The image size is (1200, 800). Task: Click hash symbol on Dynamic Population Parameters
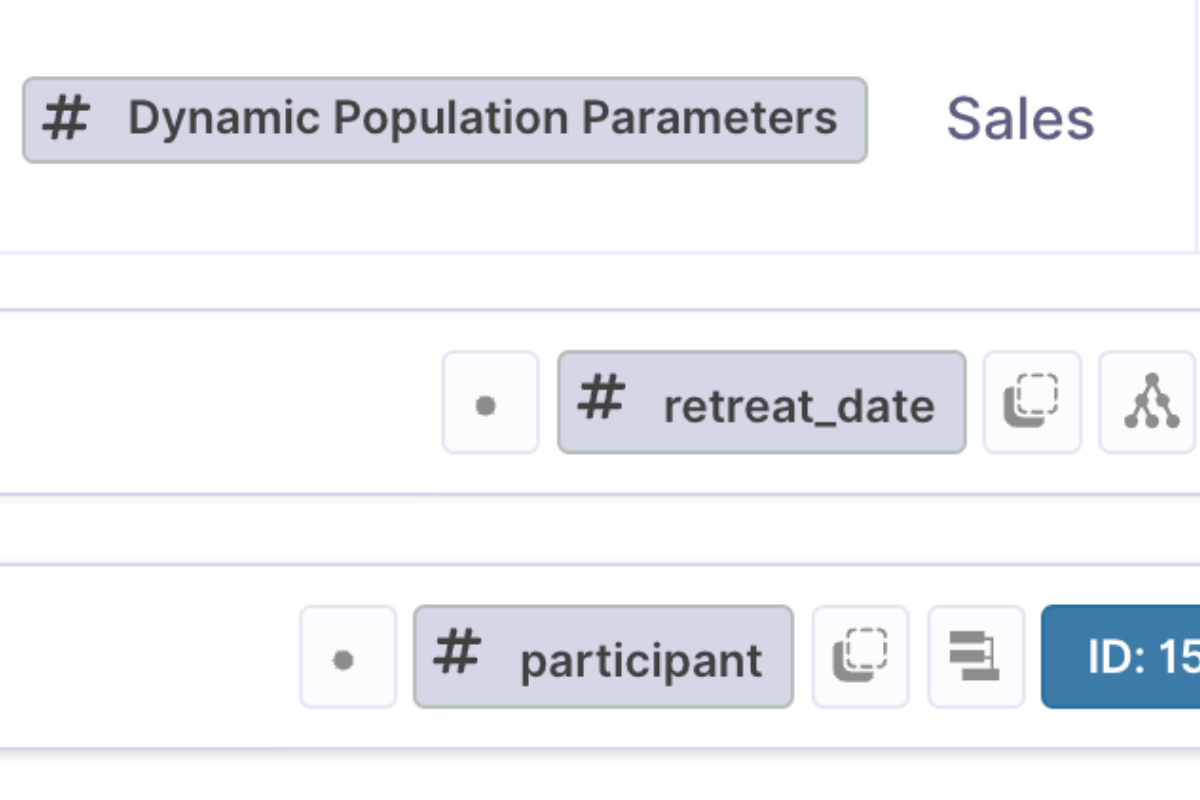(x=65, y=118)
